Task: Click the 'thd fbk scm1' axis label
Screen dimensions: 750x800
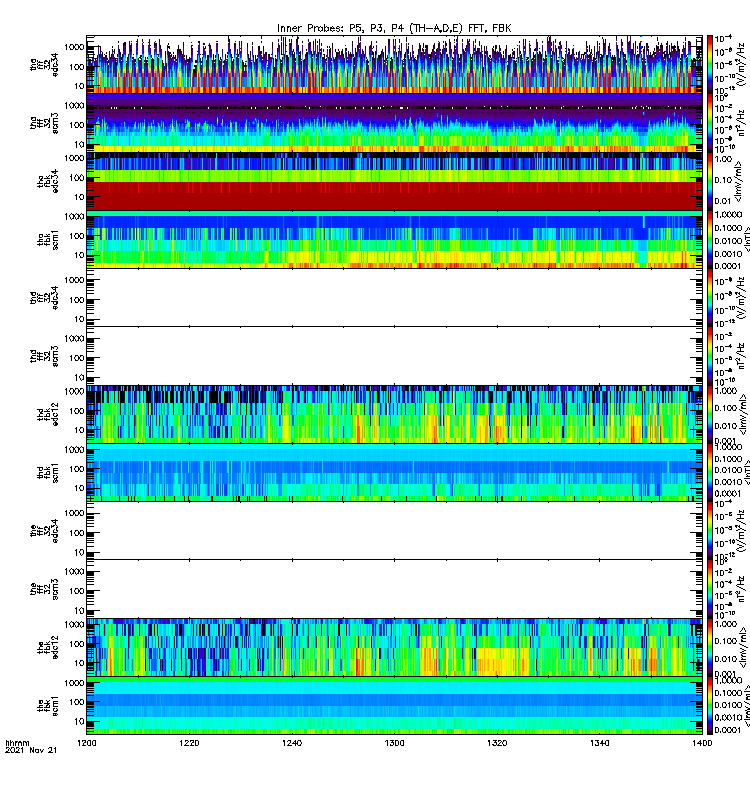Action: (x=48, y=472)
